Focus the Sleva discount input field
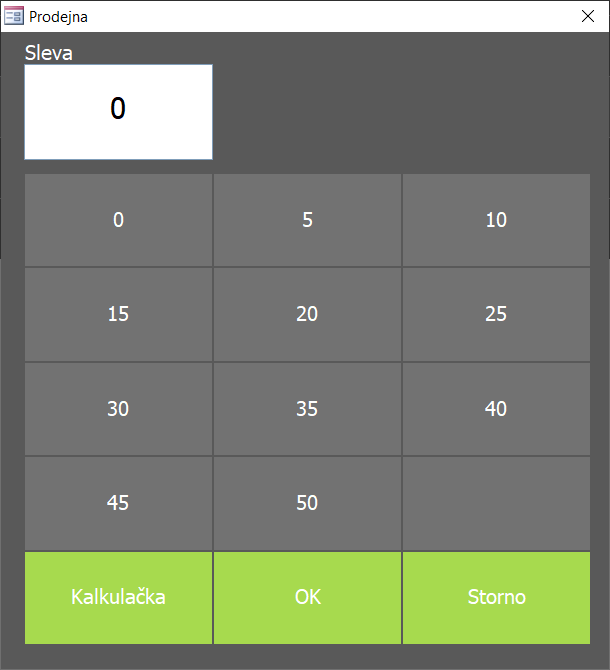Screen dimensions: 610x670 coord(118,111)
